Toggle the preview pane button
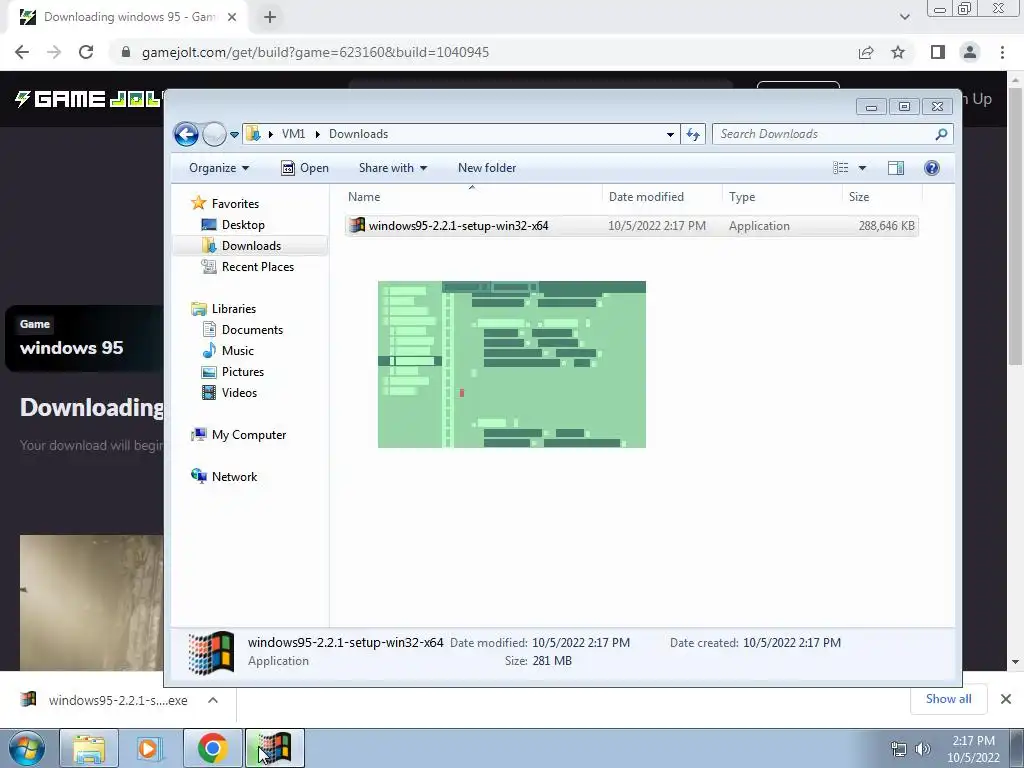This screenshot has height=768, width=1024. pyautogui.click(x=896, y=168)
